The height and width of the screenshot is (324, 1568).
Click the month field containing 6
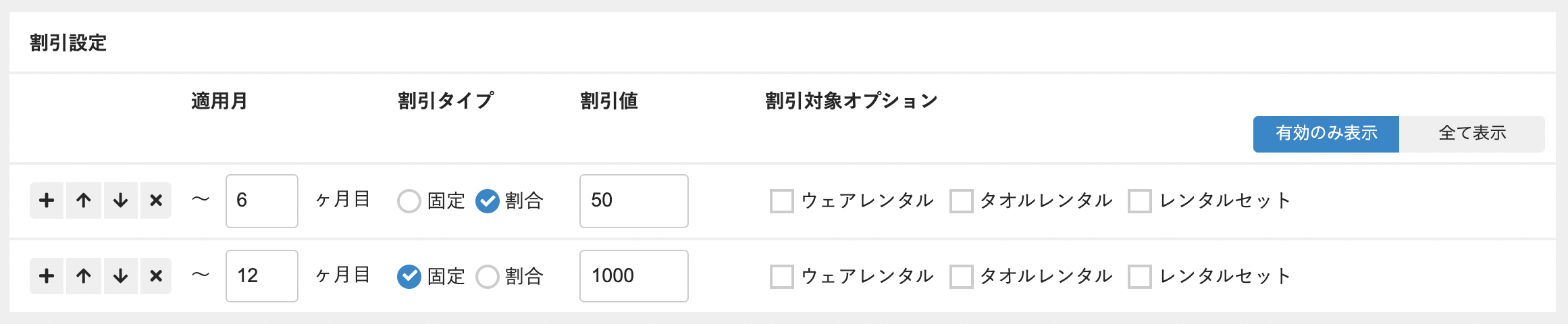[262, 201]
